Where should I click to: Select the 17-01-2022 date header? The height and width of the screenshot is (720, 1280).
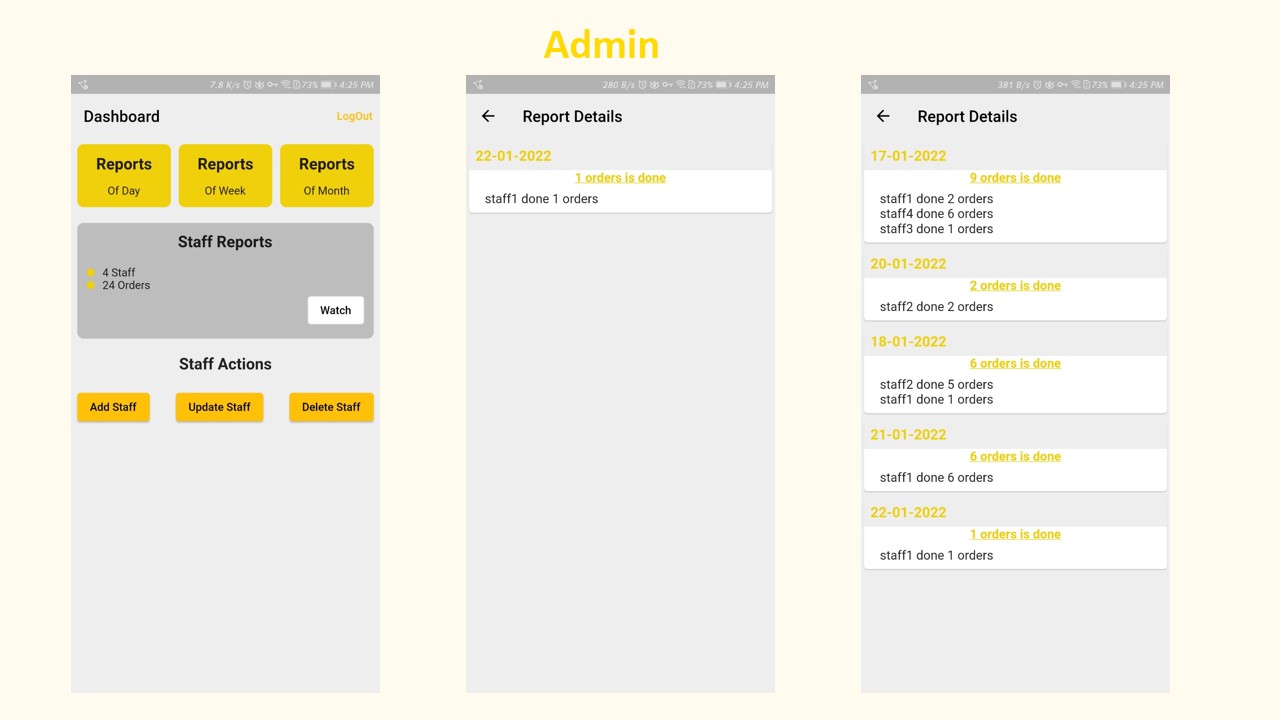point(908,156)
